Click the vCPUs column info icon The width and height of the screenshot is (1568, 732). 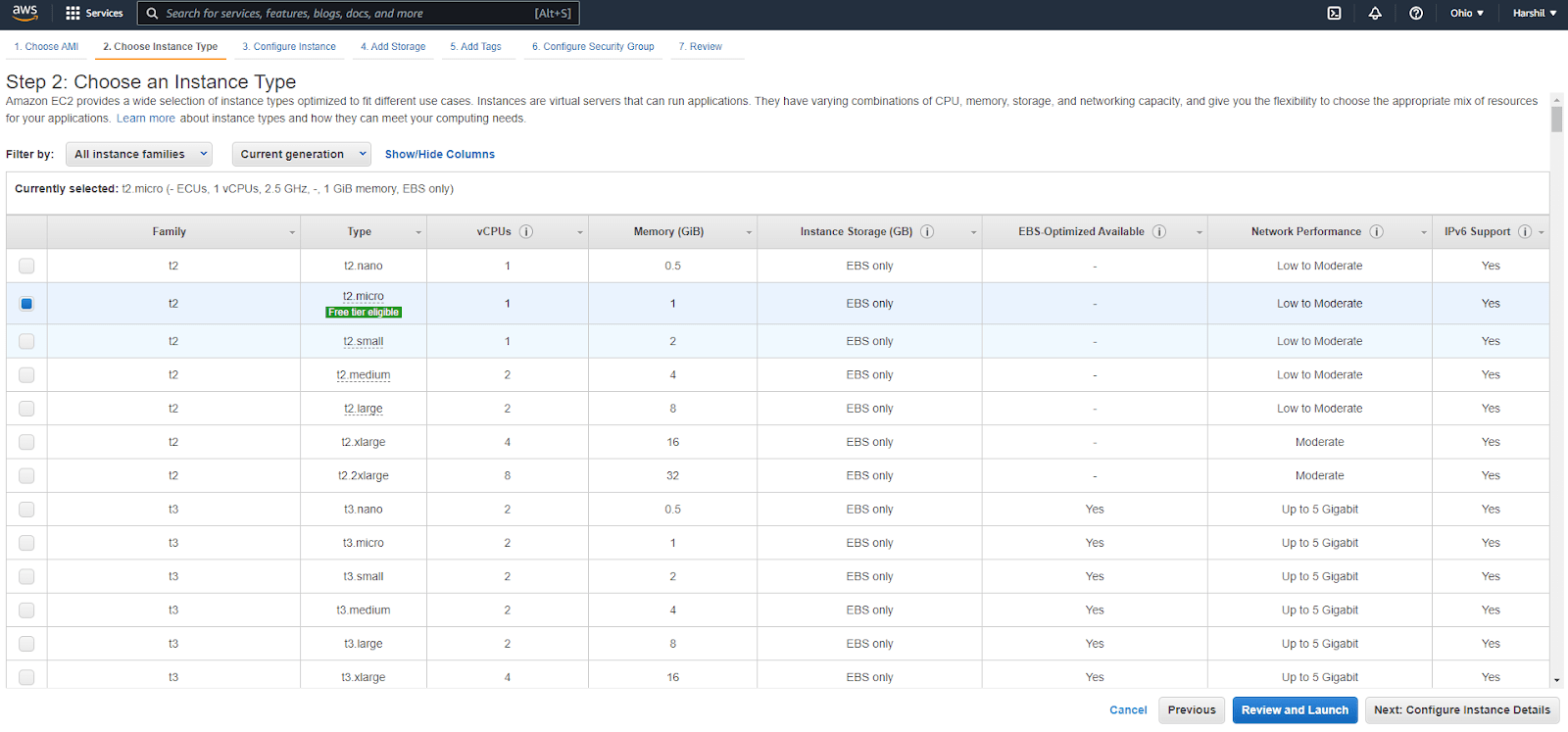point(526,232)
